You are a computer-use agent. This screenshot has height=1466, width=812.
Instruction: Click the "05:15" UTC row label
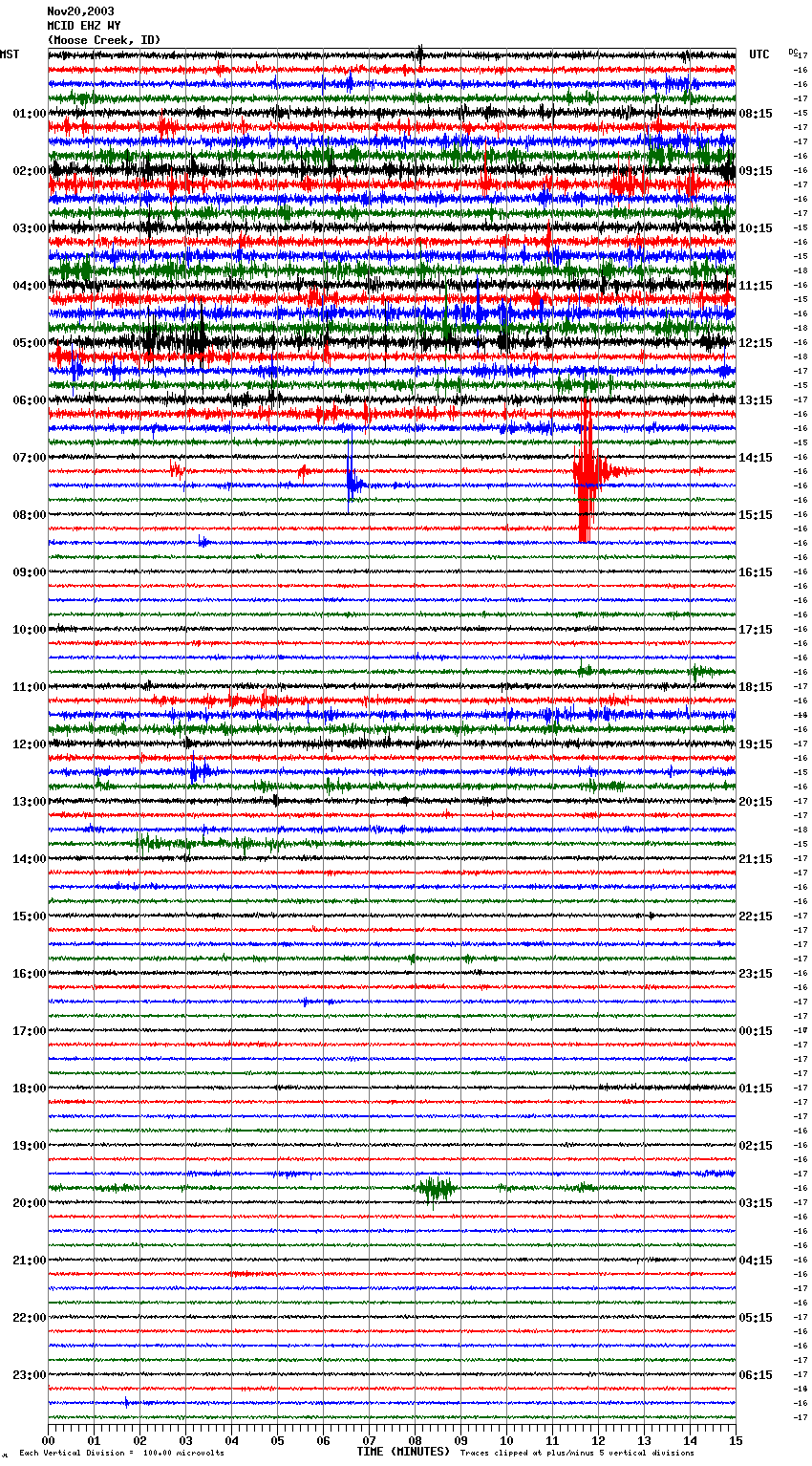click(x=756, y=1318)
